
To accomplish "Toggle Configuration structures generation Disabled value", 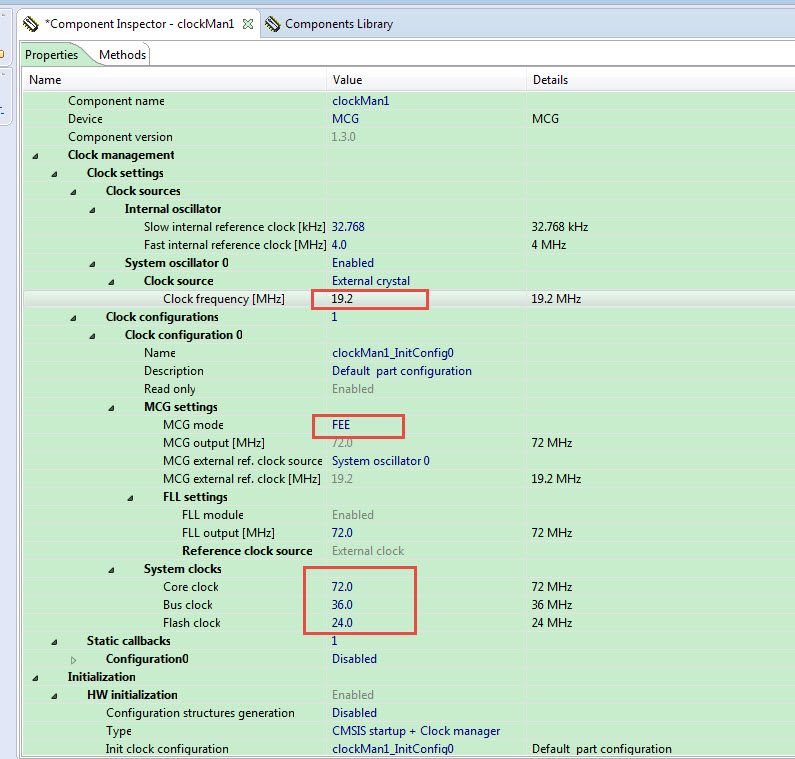I will tap(354, 713).
